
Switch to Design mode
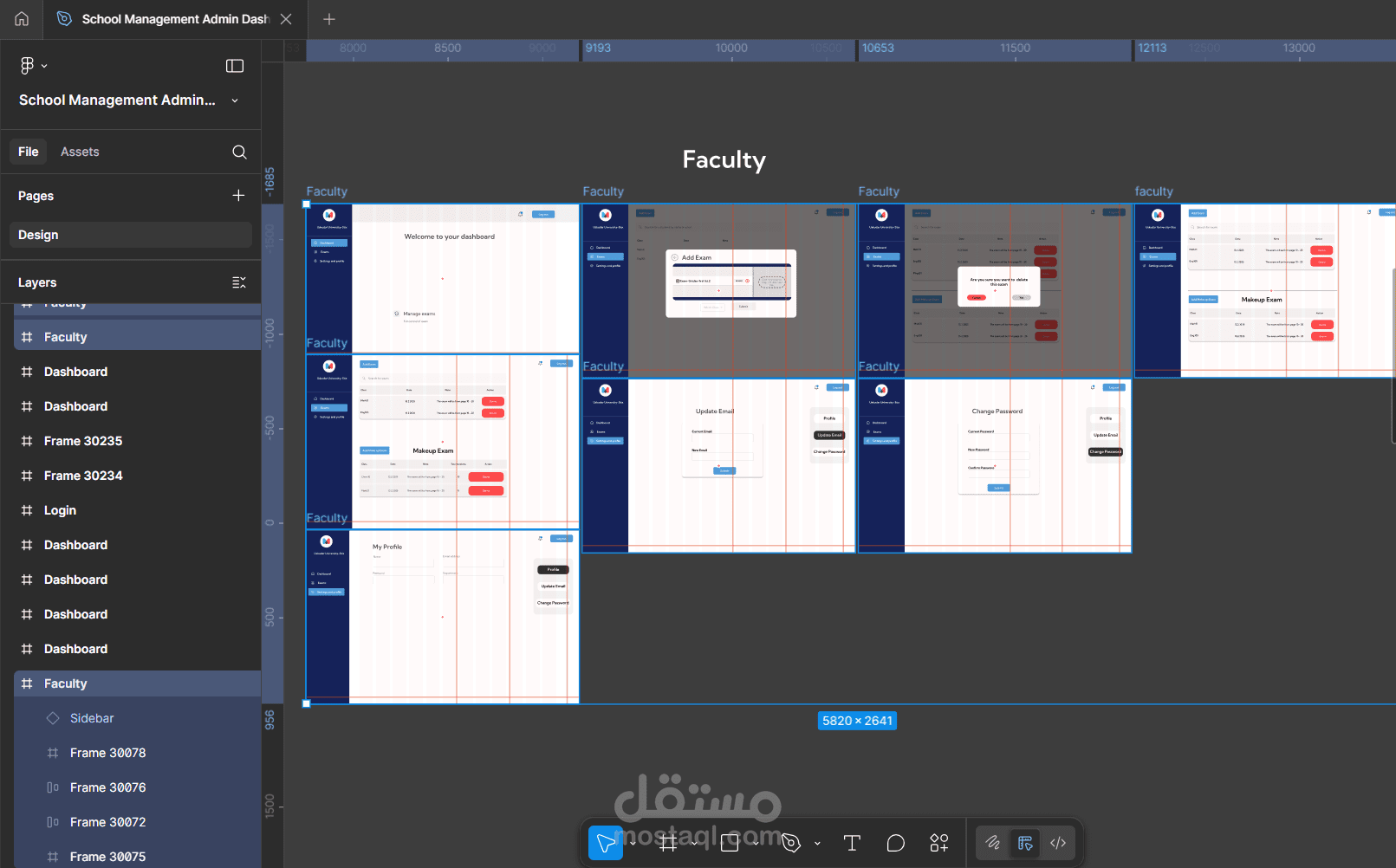point(1025,843)
